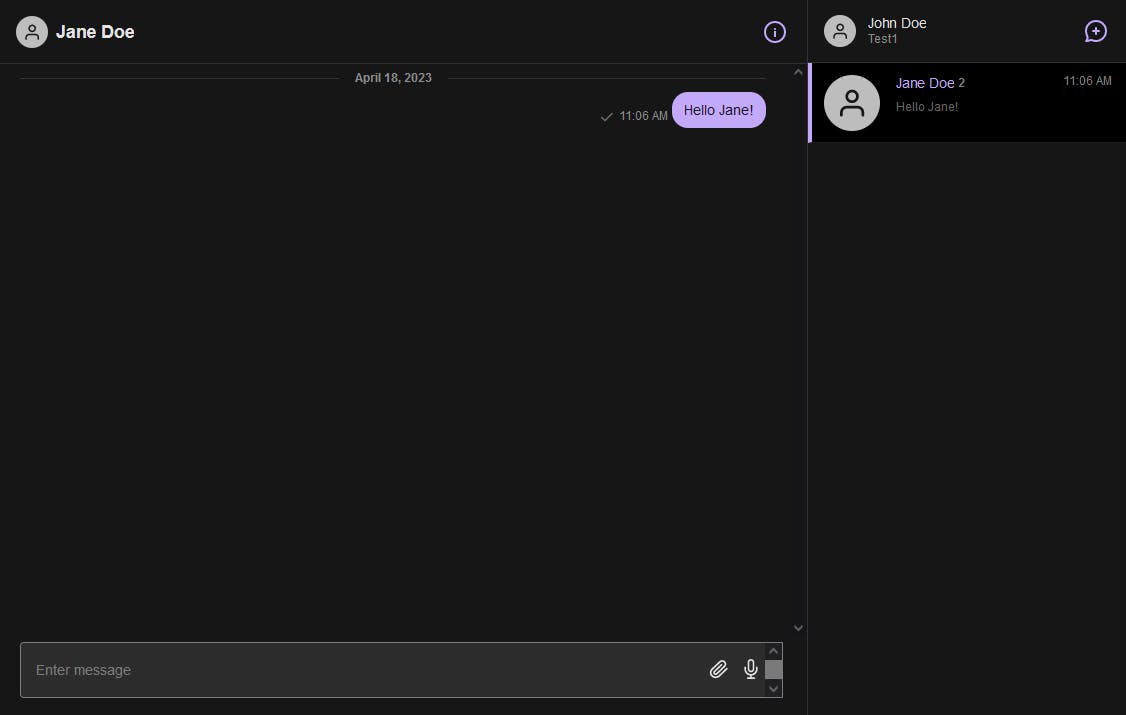The image size is (1126, 715).
Task: Click Jane Doe's avatar in the chat header
Action: pyautogui.click(x=32, y=32)
